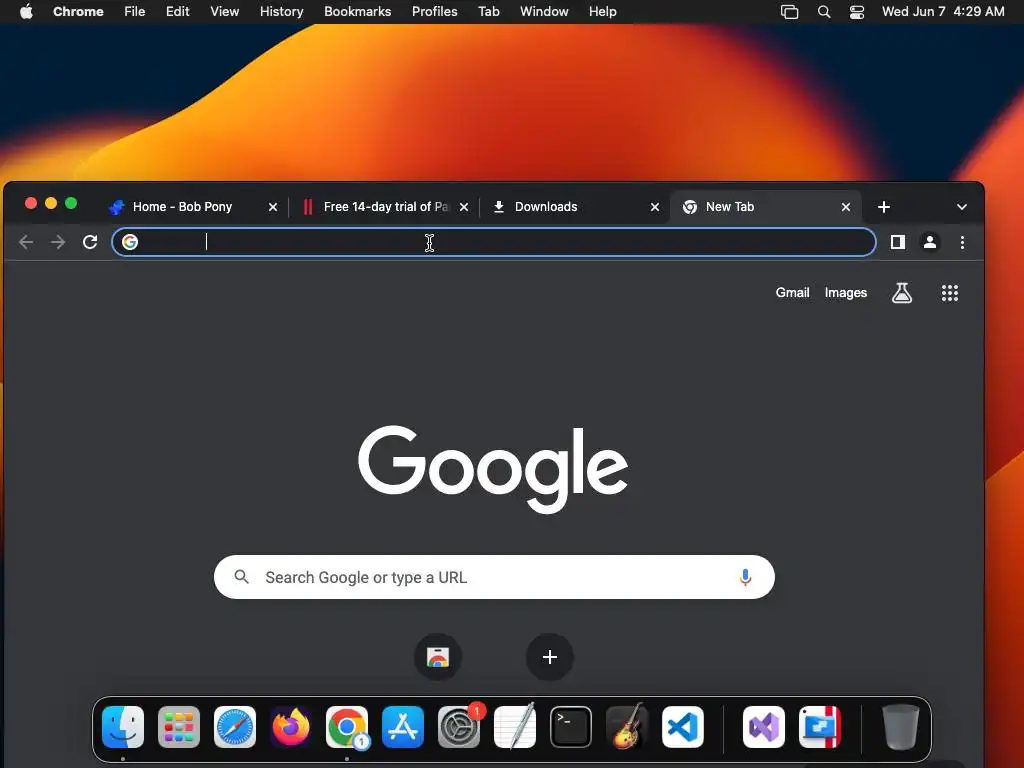
Task: Open the Chrome application menu
Action: coord(78,11)
